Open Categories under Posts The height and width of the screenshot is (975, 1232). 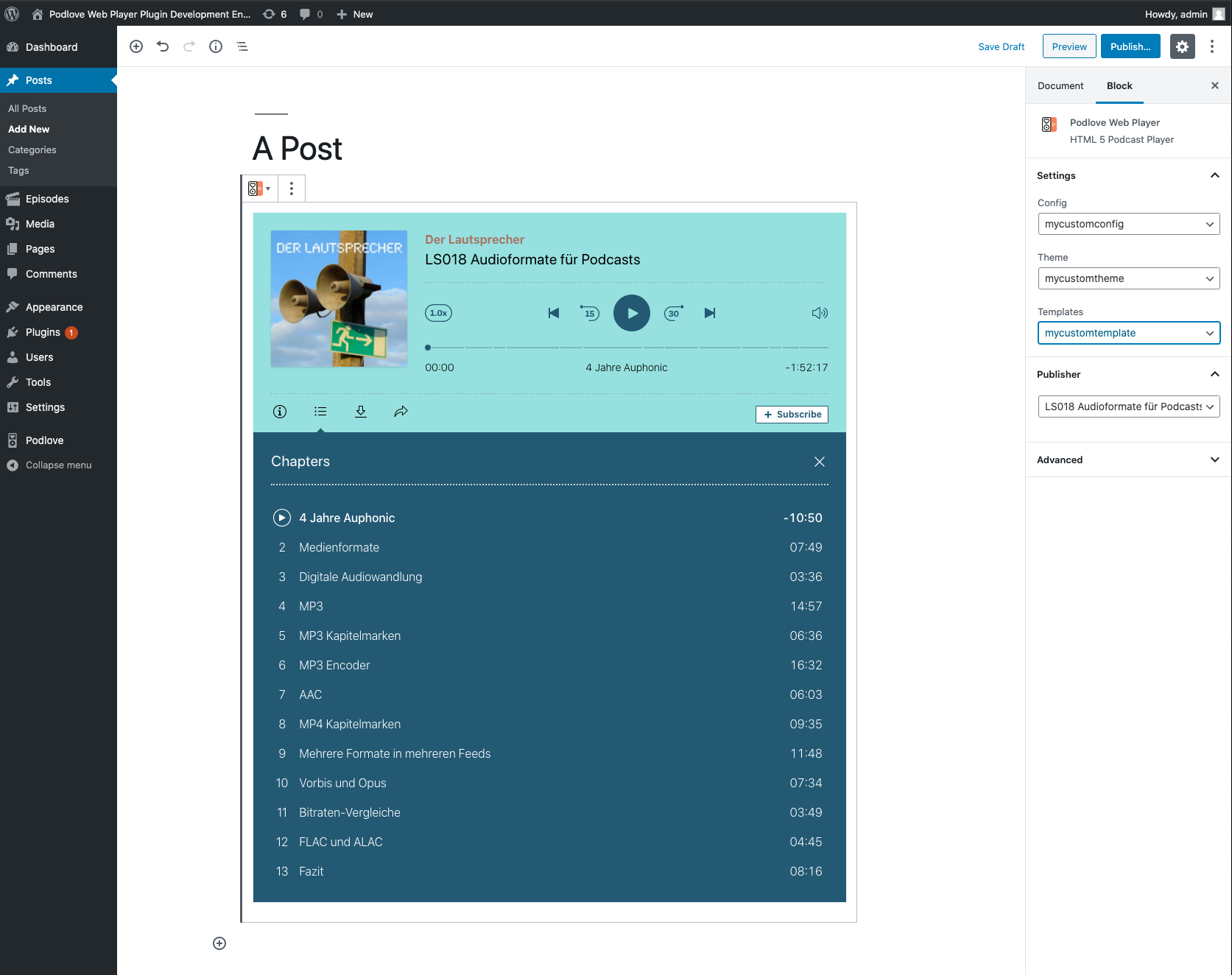pyautogui.click(x=32, y=149)
